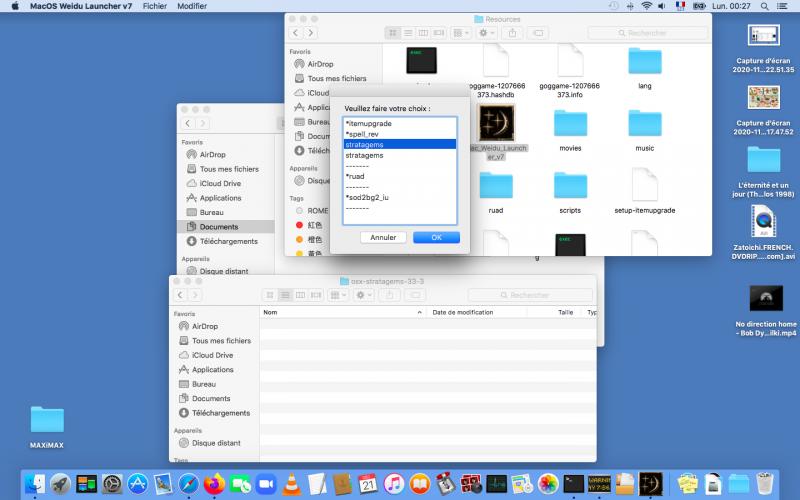The width and height of the screenshot is (800, 500).
Task: Select the unhighlighted stratagems row below the highlighted one
Action: [x=400, y=155]
